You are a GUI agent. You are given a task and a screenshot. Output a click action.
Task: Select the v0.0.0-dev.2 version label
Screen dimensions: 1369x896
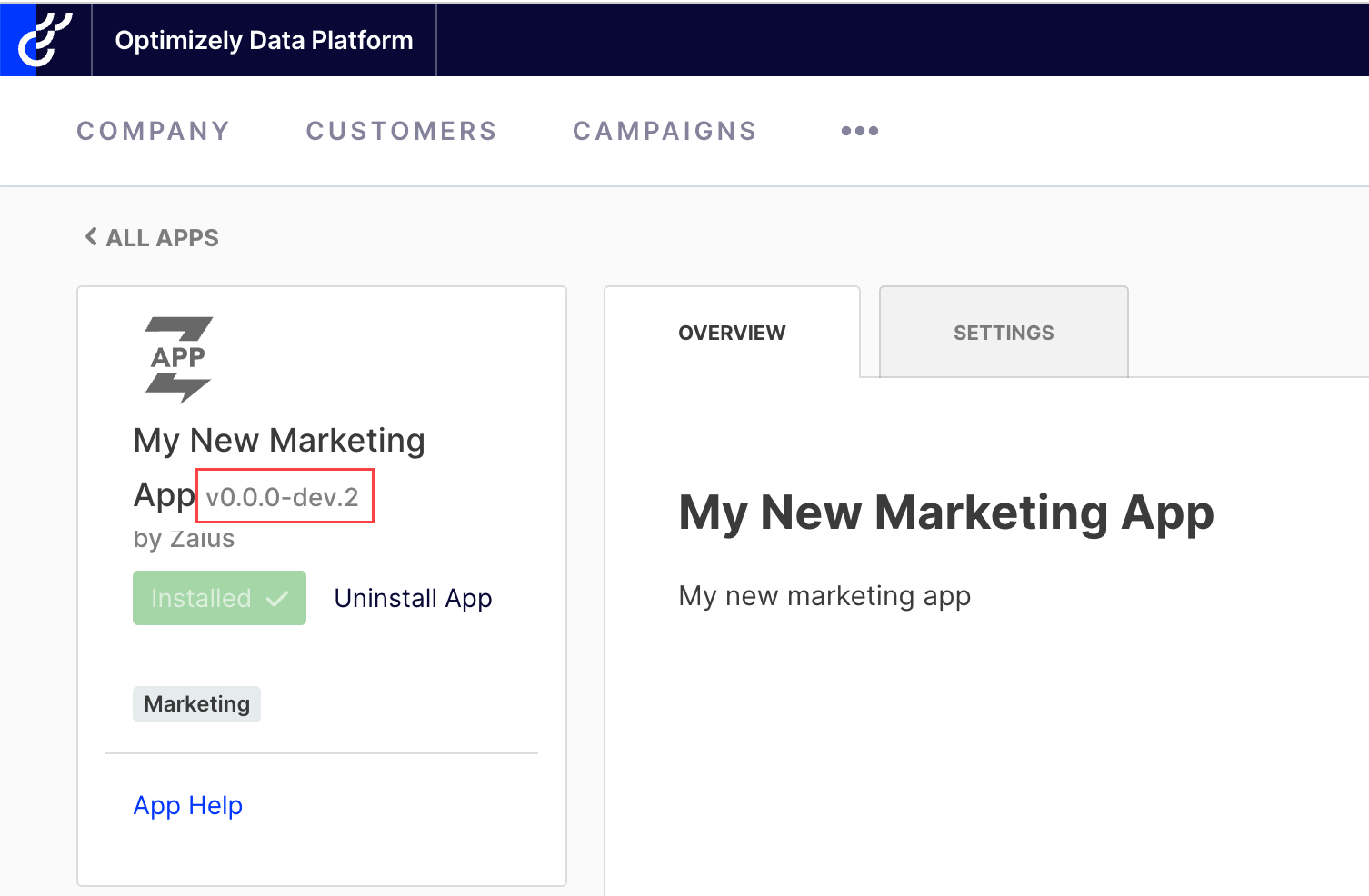pos(283,497)
